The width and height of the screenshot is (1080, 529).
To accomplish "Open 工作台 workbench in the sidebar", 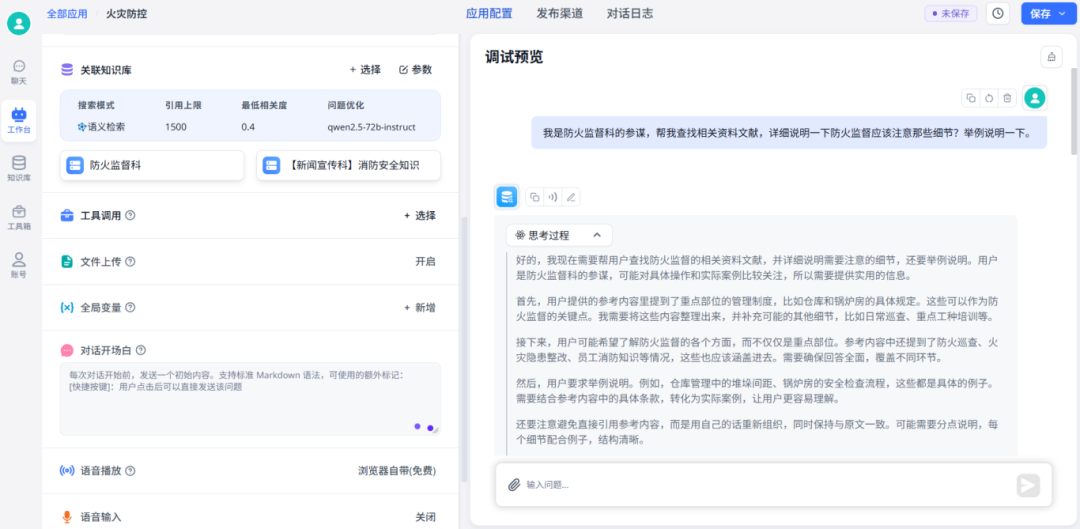I will 19,121.
